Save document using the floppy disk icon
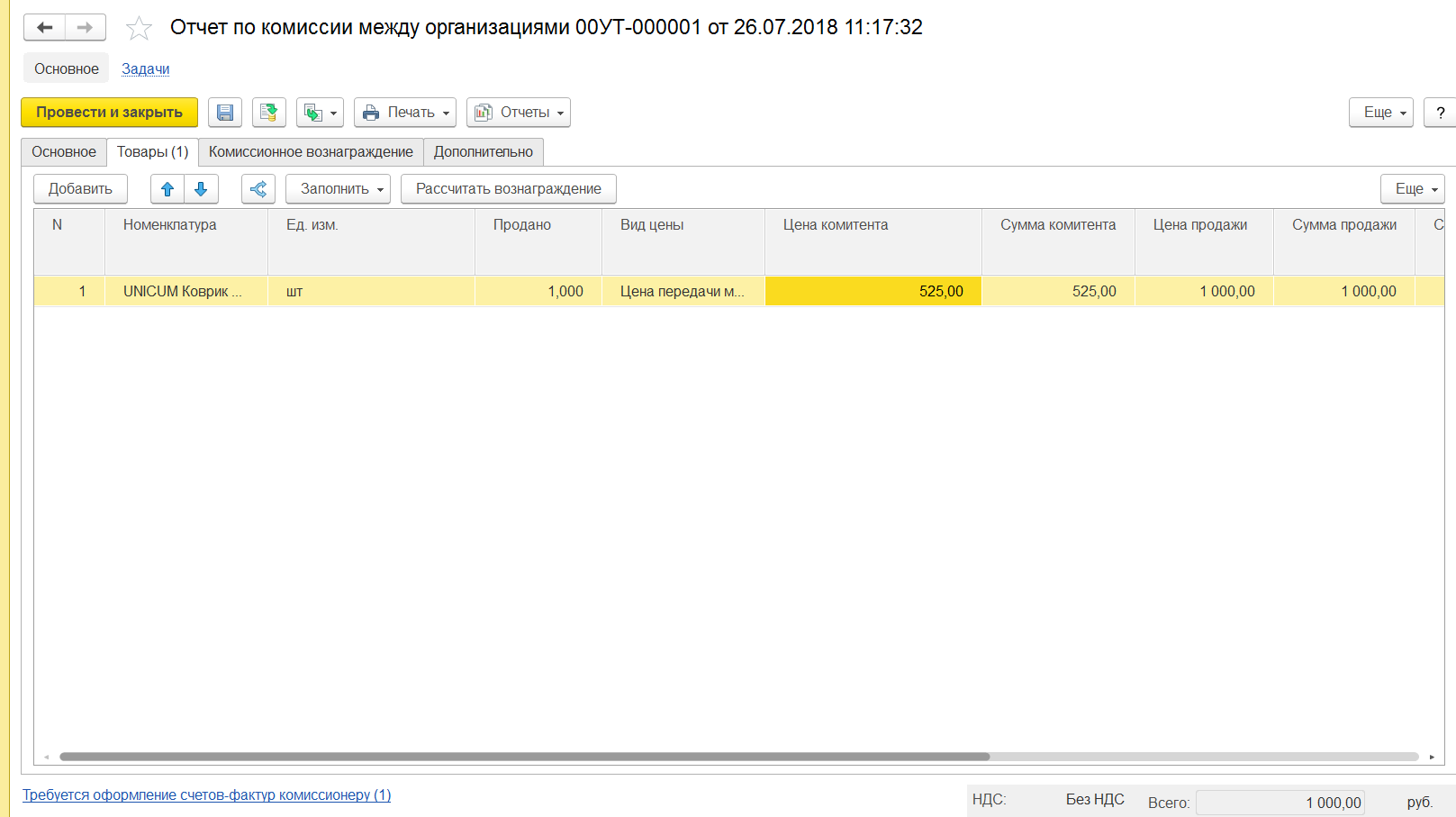 (225, 113)
